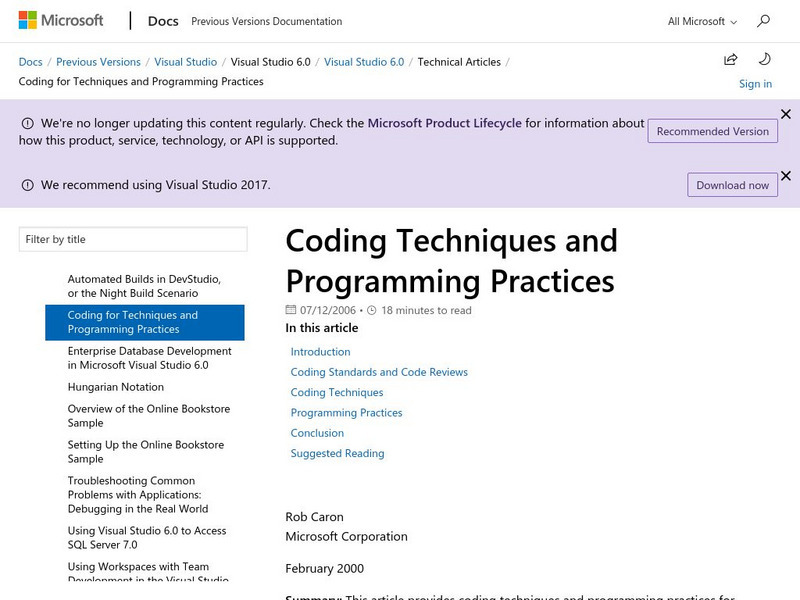Jump to Suggested Reading section
The height and width of the screenshot is (600, 800).
tap(337, 454)
